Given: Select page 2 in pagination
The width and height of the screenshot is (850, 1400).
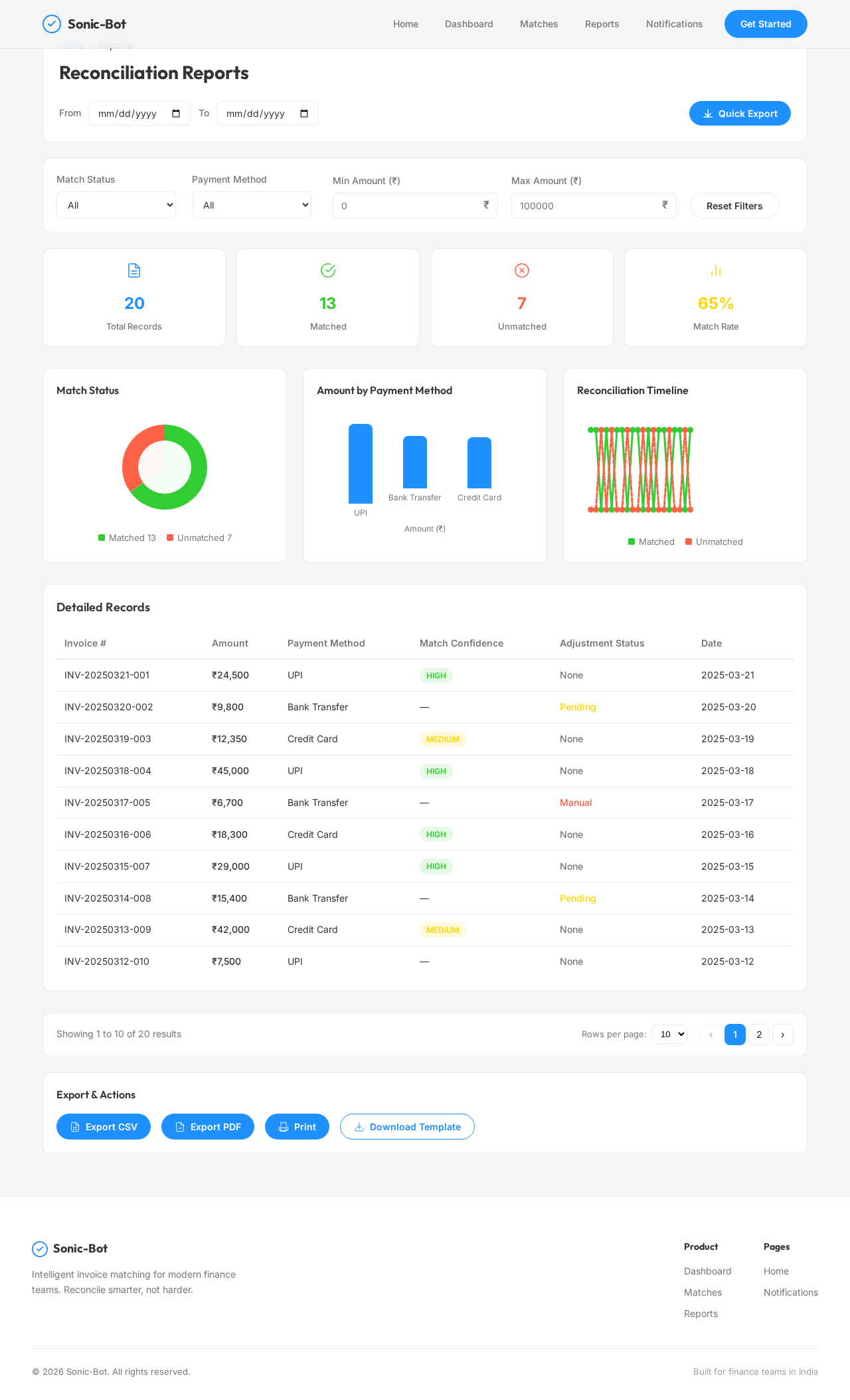Looking at the screenshot, I should [759, 1035].
